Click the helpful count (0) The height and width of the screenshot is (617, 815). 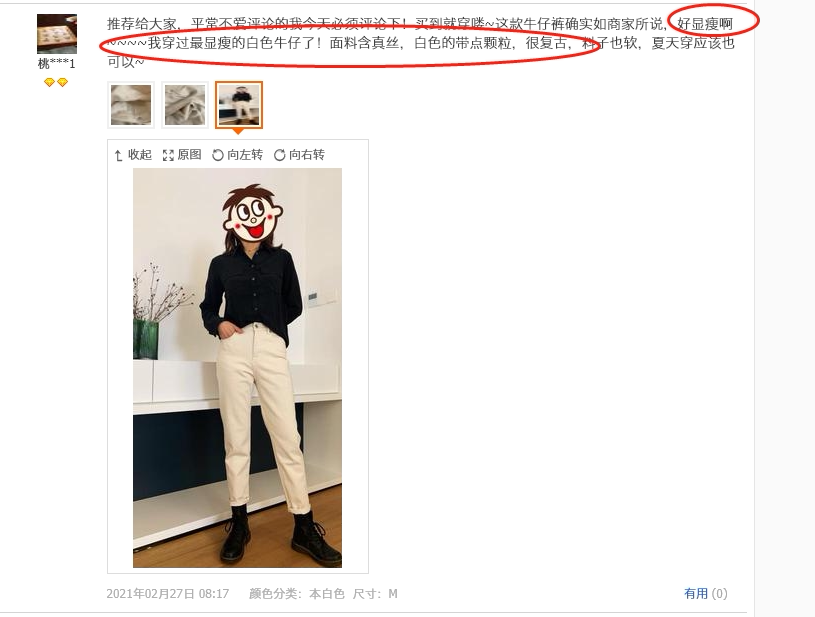point(719,594)
